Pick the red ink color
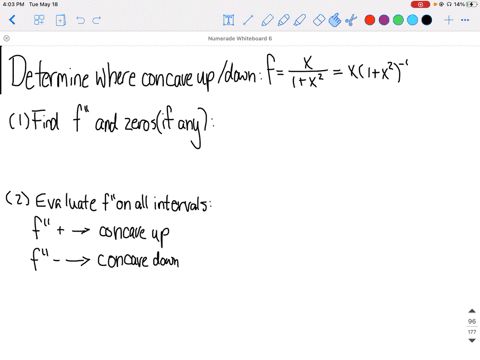Screen dimensions: 480x360 pos(370,20)
